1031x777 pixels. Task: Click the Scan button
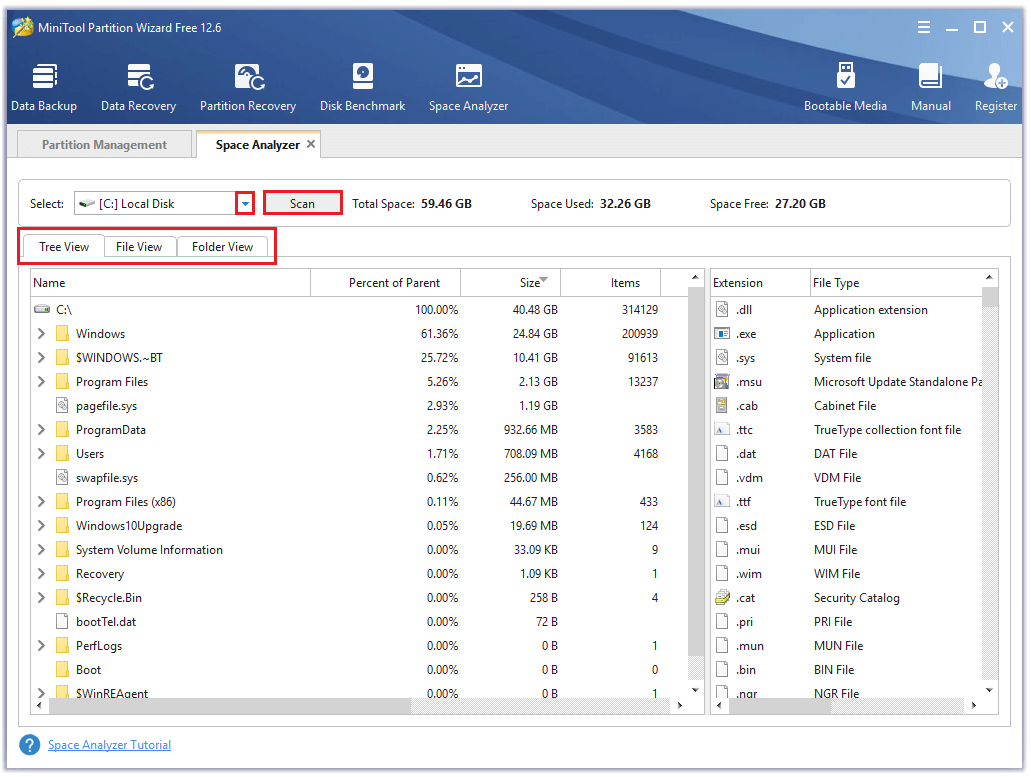tap(302, 203)
